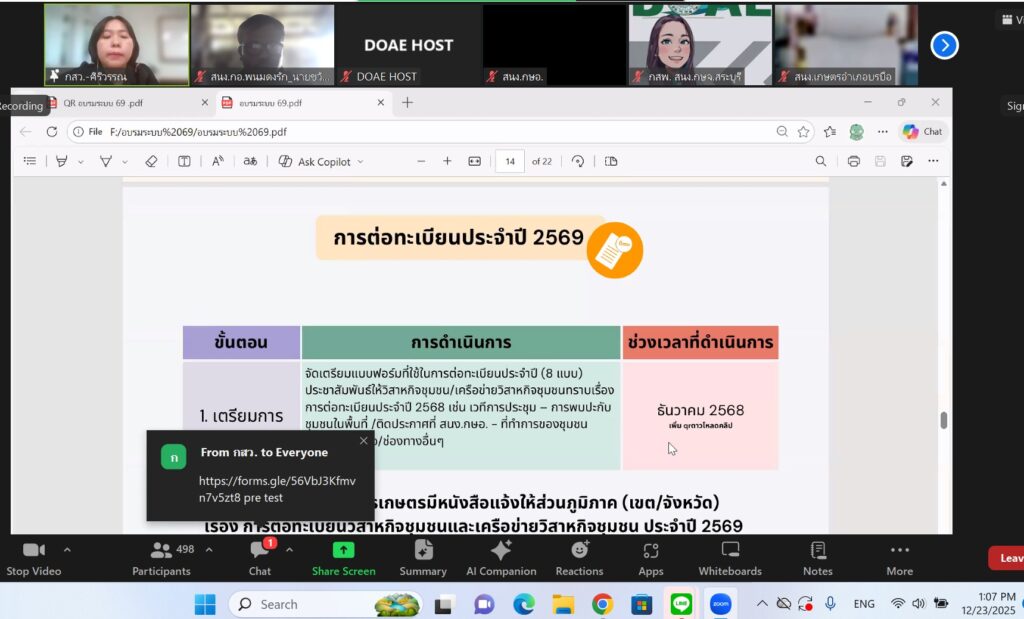Toggle camera with Stop Video
This screenshot has height=619, width=1024.
click(x=33, y=558)
